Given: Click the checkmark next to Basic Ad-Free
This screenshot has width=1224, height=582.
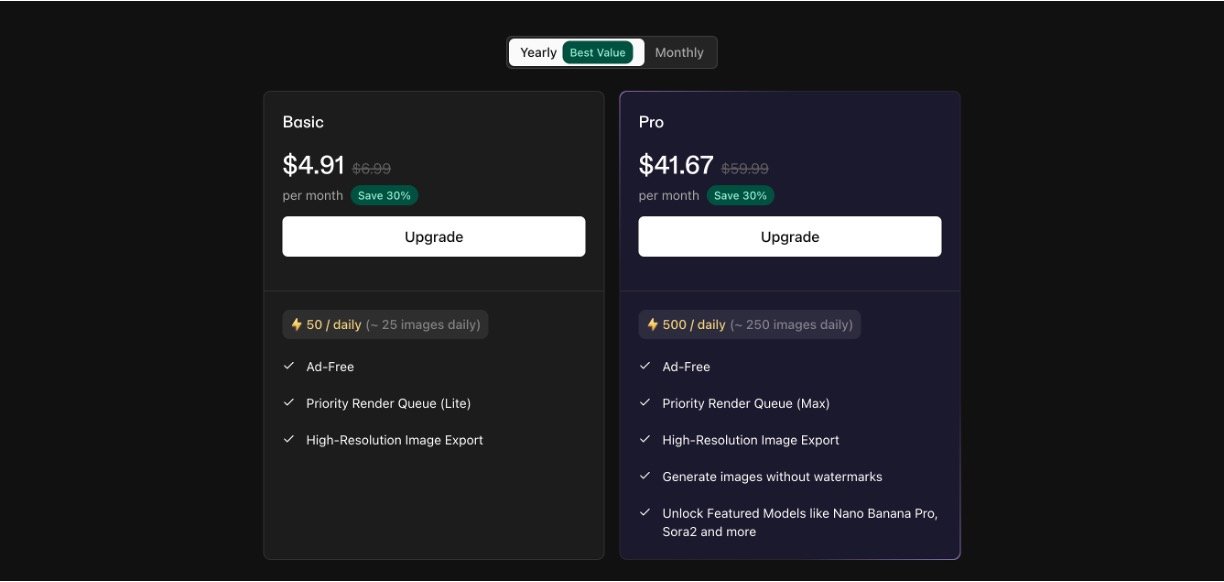Looking at the screenshot, I should (289, 367).
